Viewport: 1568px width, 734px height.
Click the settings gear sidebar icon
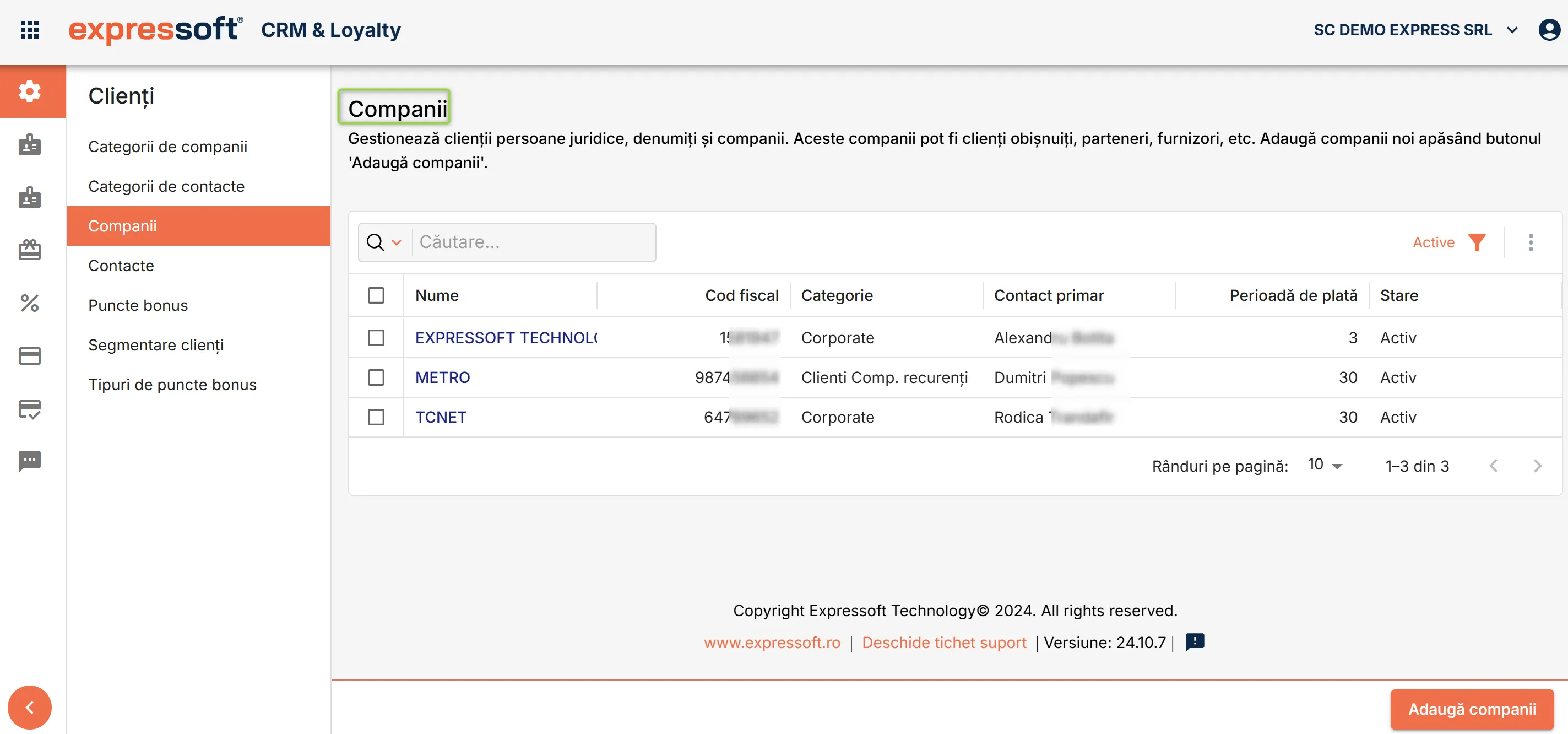[29, 91]
